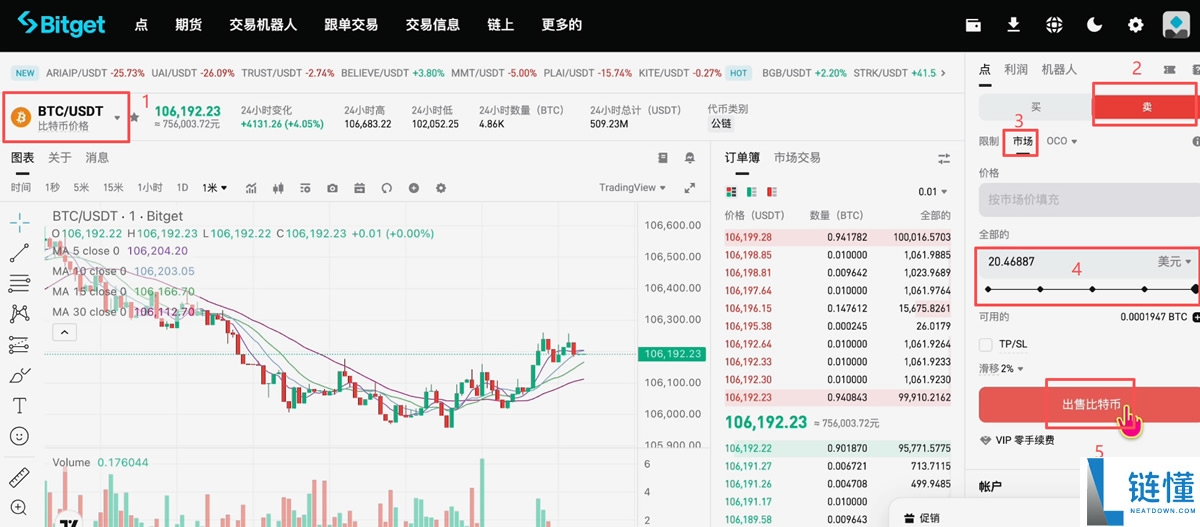Open the 1米 timeframe dropdown
Viewport: 1200px width, 527px height.
pyautogui.click(x=214, y=188)
